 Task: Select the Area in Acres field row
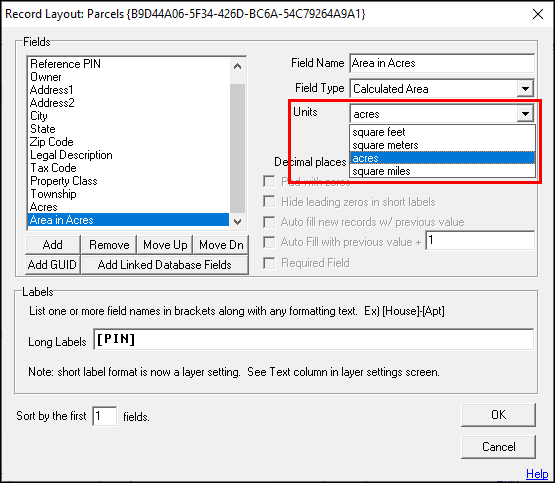point(129,220)
